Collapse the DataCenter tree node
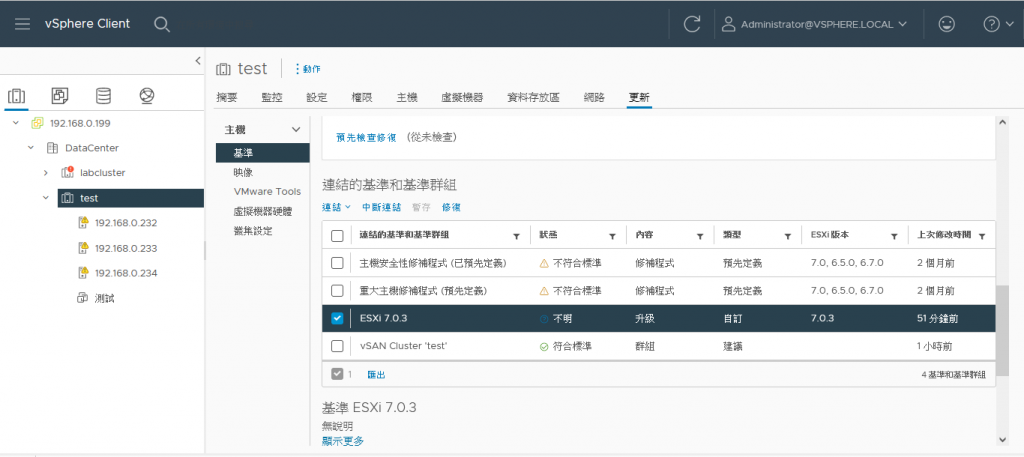The image size is (1024, 457). click(31, 148)
